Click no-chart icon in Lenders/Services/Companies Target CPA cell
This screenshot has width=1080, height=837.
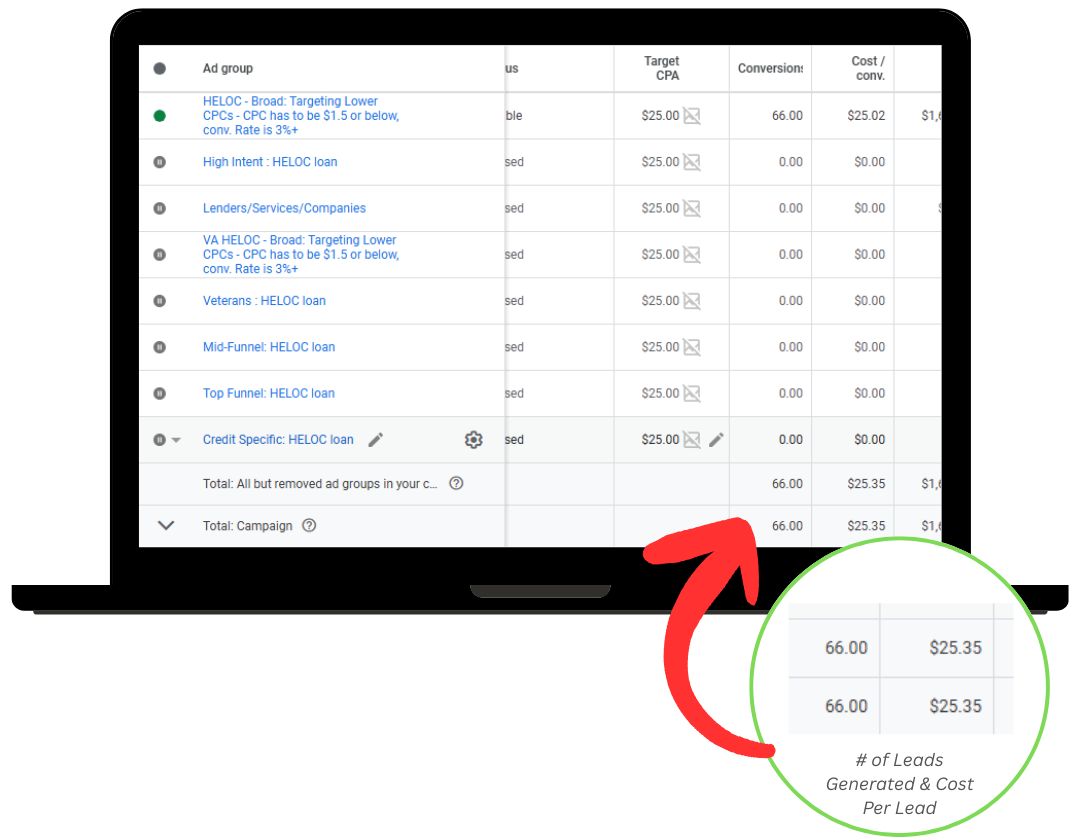[x=692, y=208]
